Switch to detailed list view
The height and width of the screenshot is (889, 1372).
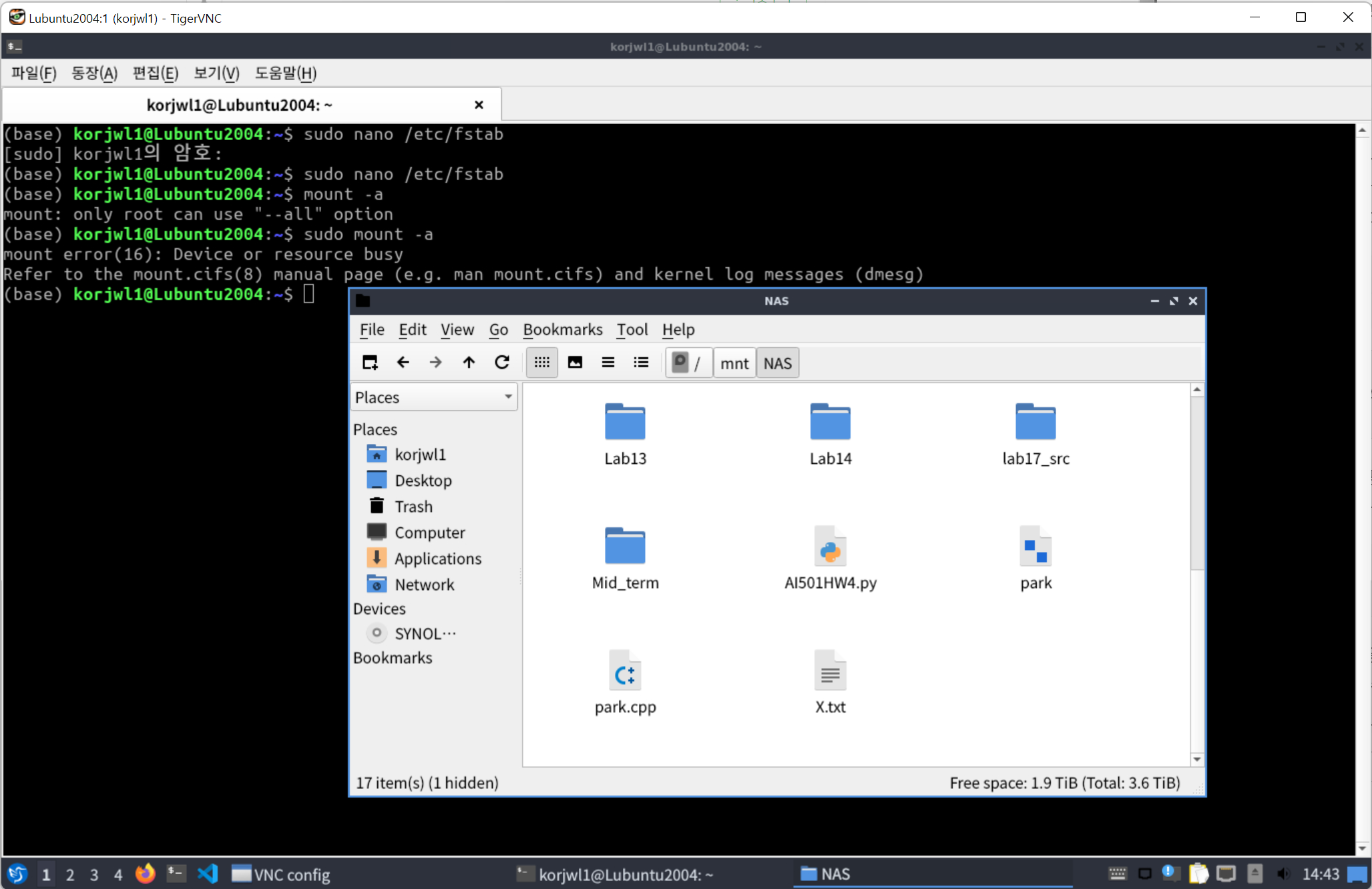tap(641, 362)
